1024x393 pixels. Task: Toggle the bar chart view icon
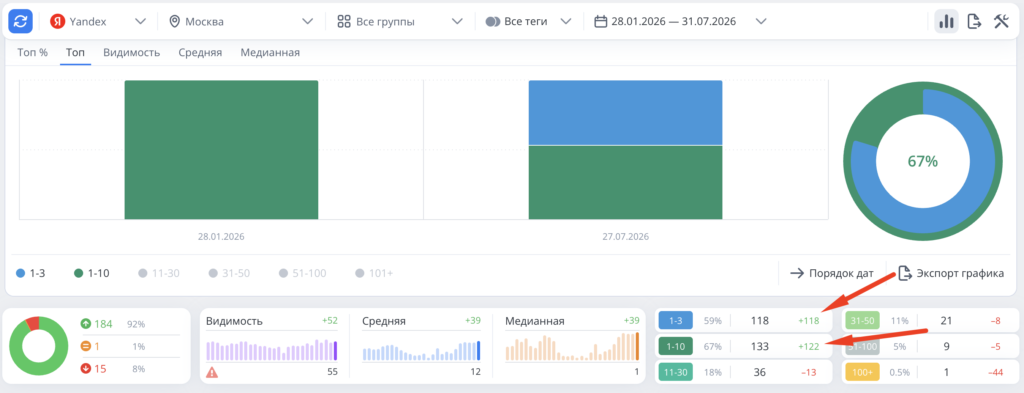pyautogui.click(x=946, y=22)
